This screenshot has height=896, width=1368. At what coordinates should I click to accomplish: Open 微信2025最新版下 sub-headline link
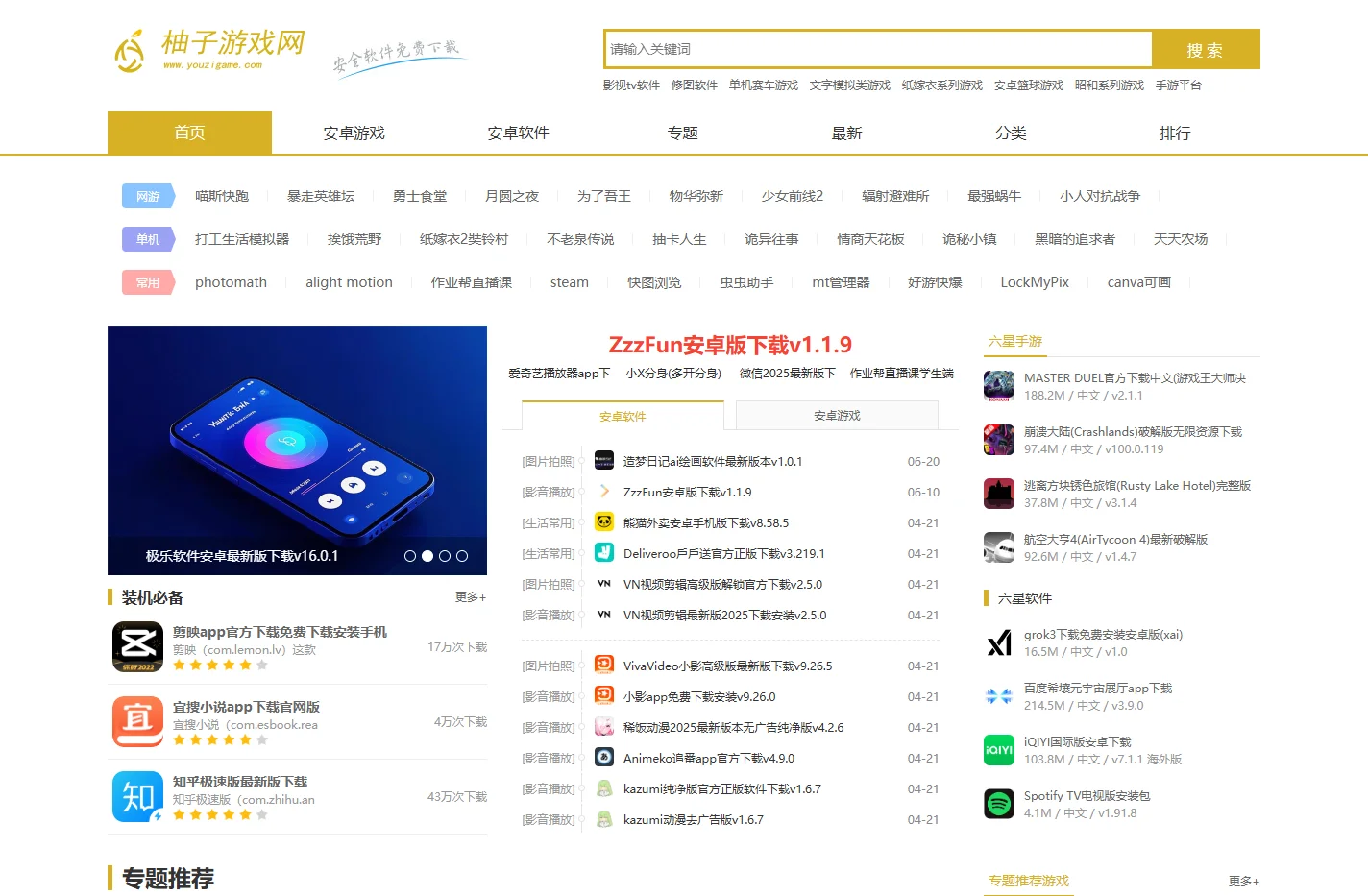click(x=788, y=374)
